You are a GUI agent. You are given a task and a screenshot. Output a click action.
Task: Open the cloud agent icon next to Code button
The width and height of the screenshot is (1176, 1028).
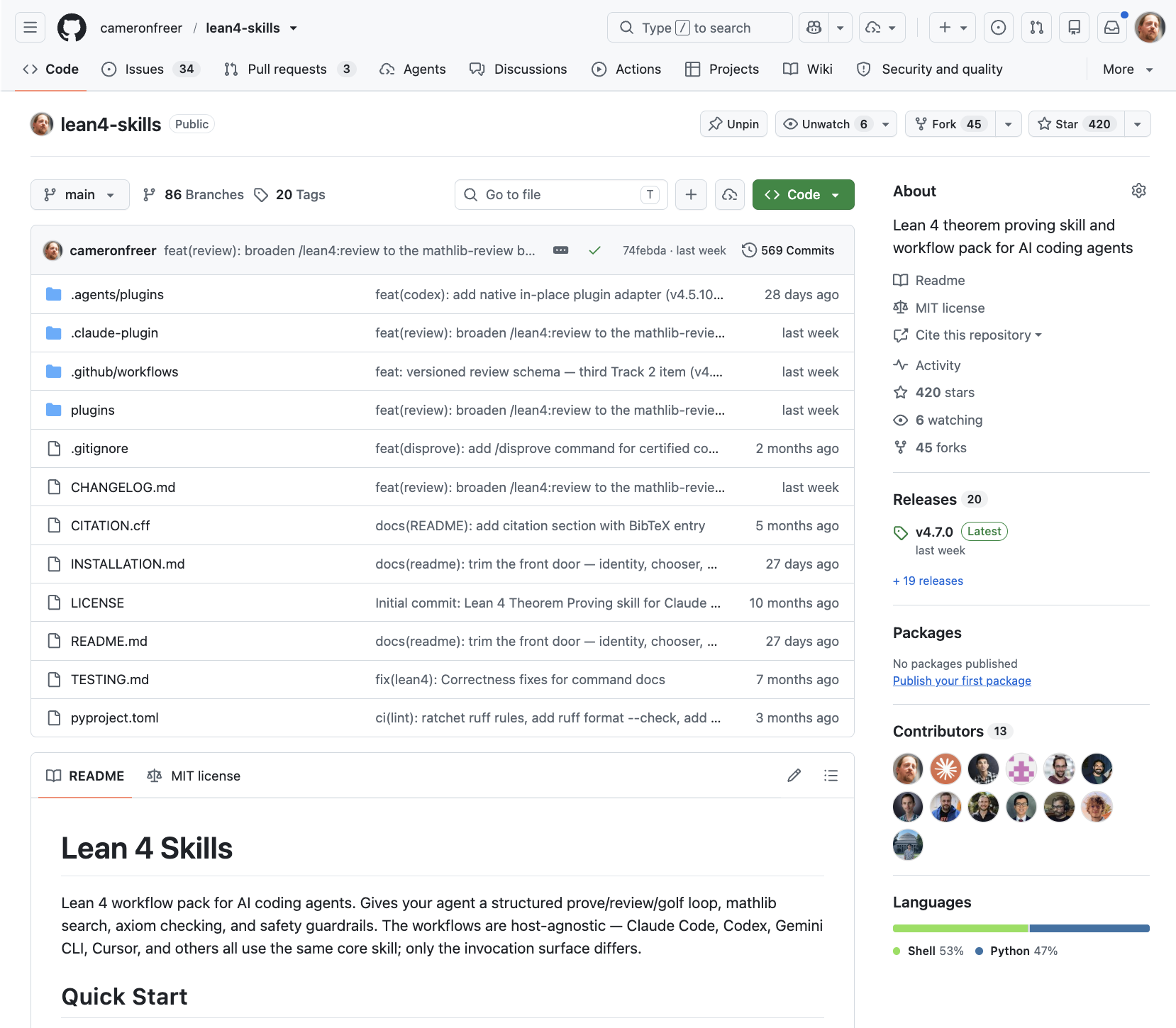coord(729,194)
